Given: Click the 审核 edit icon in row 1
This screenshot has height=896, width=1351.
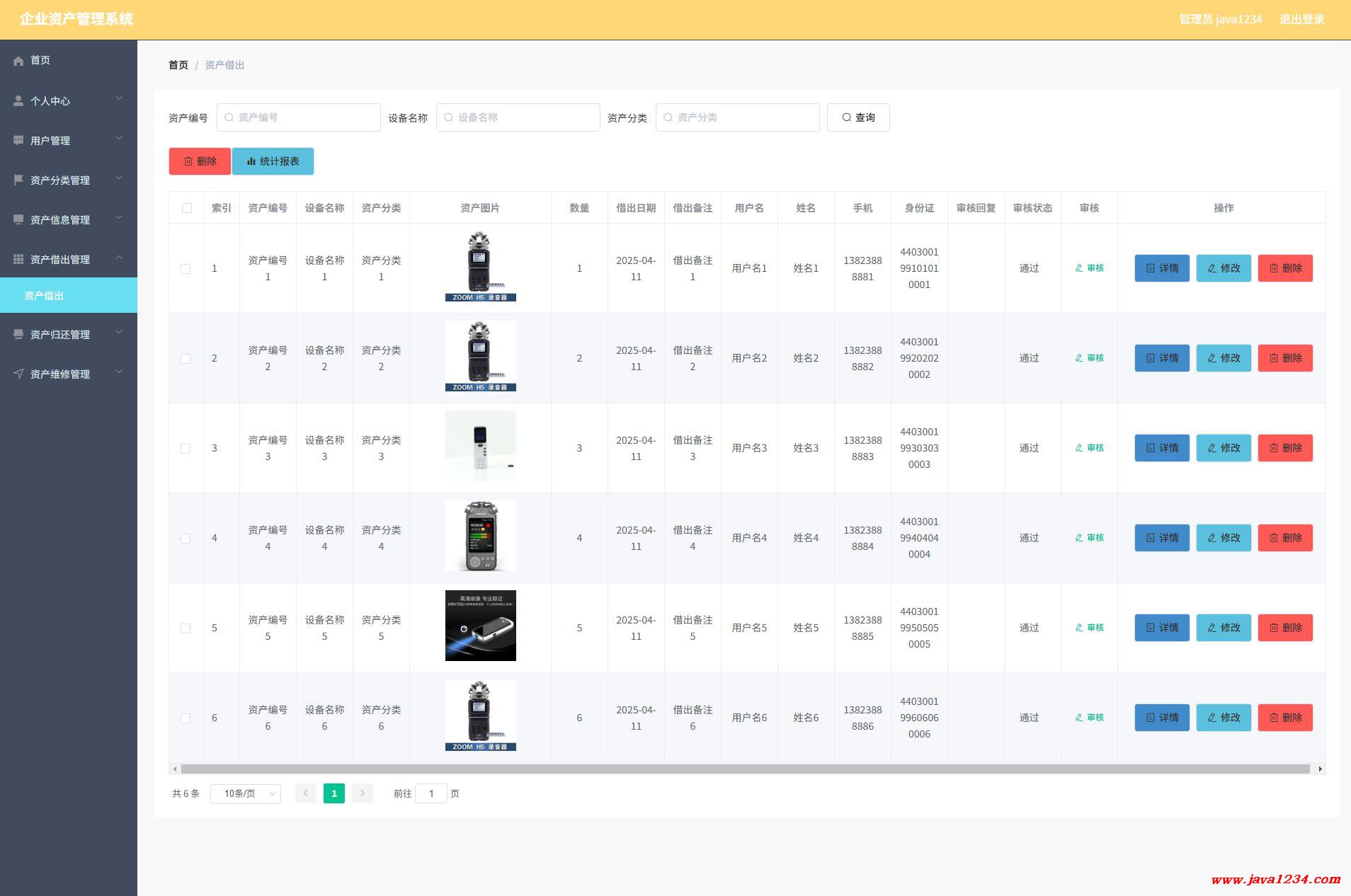Looking at the screenshot, I should [x=1079, y=268].
